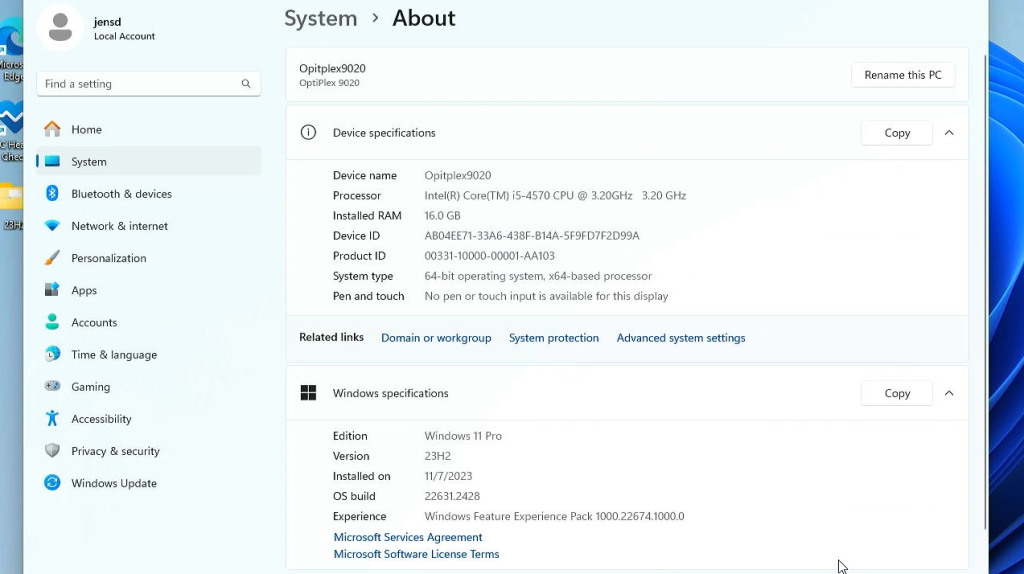Switch to Personalization settings
The height and width of the screenshot is (574, 1024).
pyautogui.click(x=149, y=258)
